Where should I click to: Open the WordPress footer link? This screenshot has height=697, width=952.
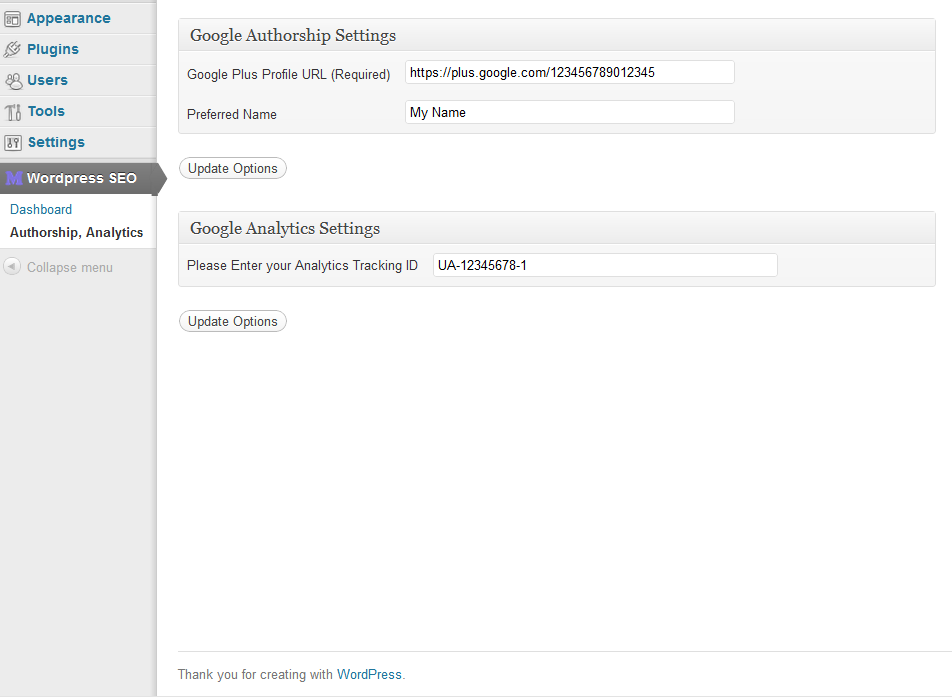pyautogui.click(x=369, y=675)
